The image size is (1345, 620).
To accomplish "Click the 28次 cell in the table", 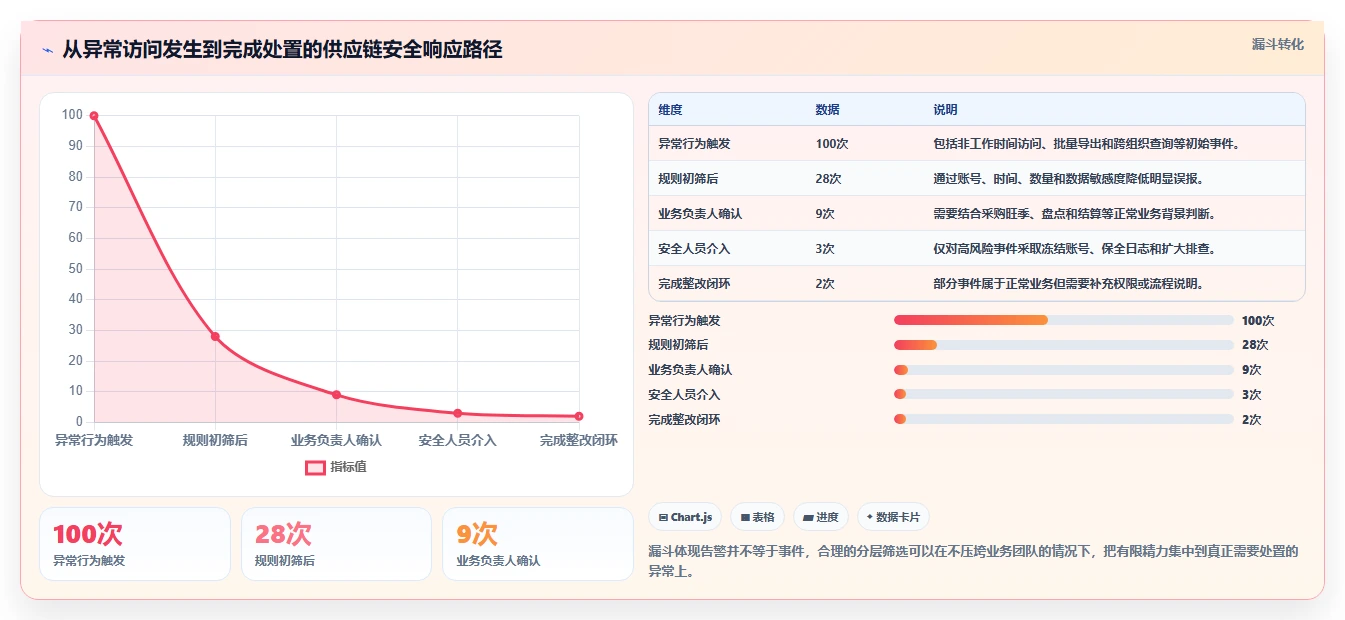I will 829,179.
